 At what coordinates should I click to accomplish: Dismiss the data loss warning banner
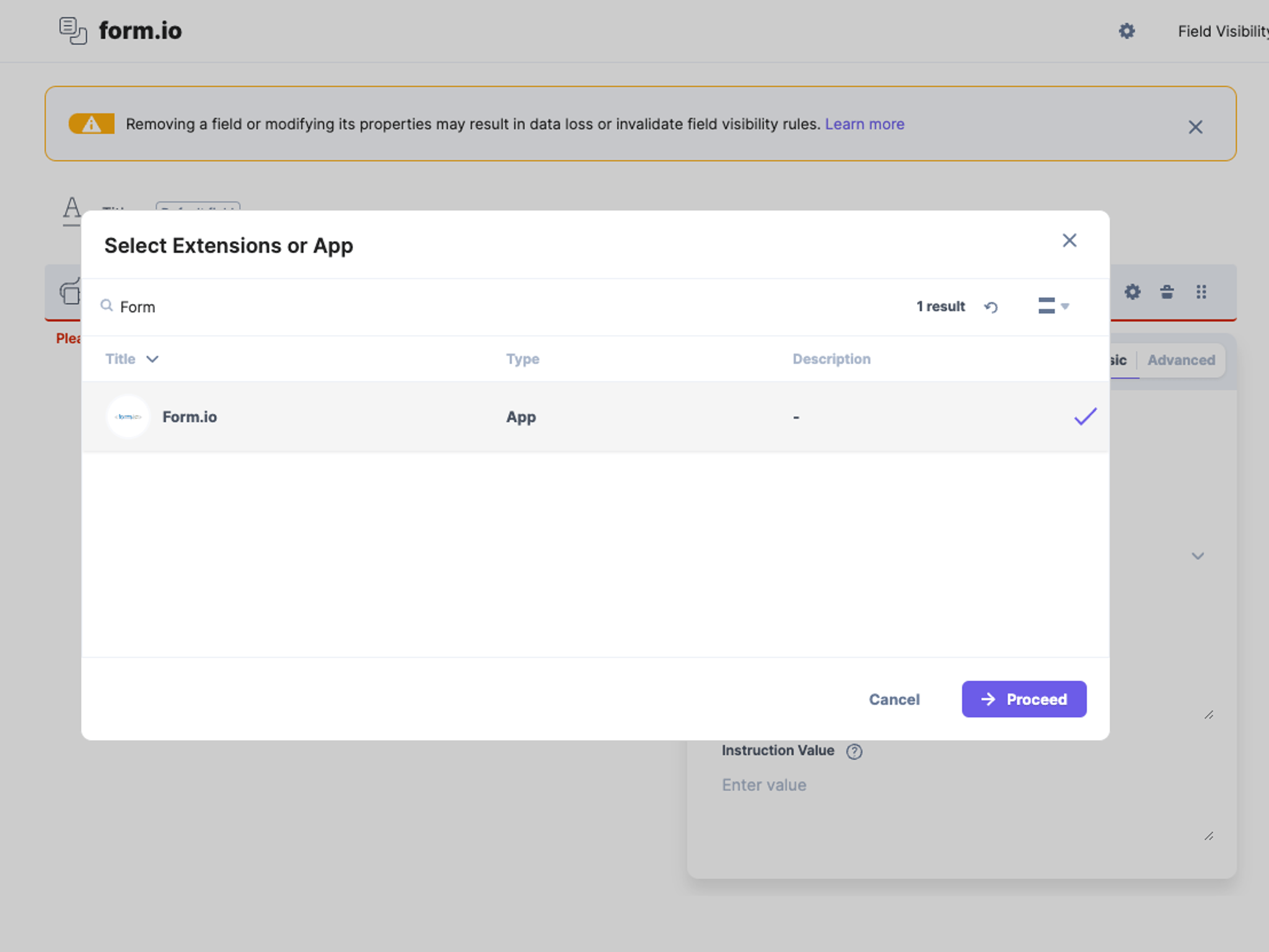[x=1195, y=127]
